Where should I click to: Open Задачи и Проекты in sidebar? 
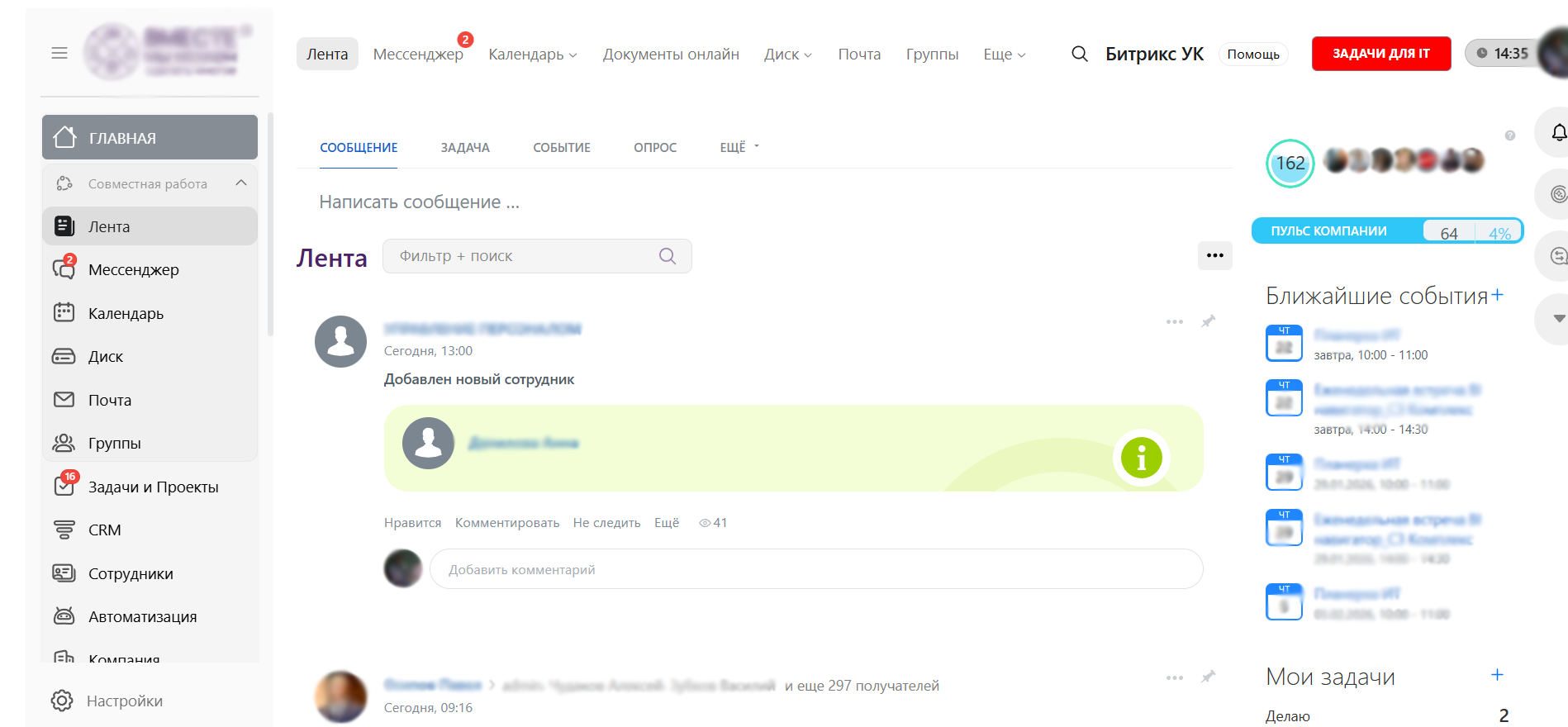click(x=153, y=487)
